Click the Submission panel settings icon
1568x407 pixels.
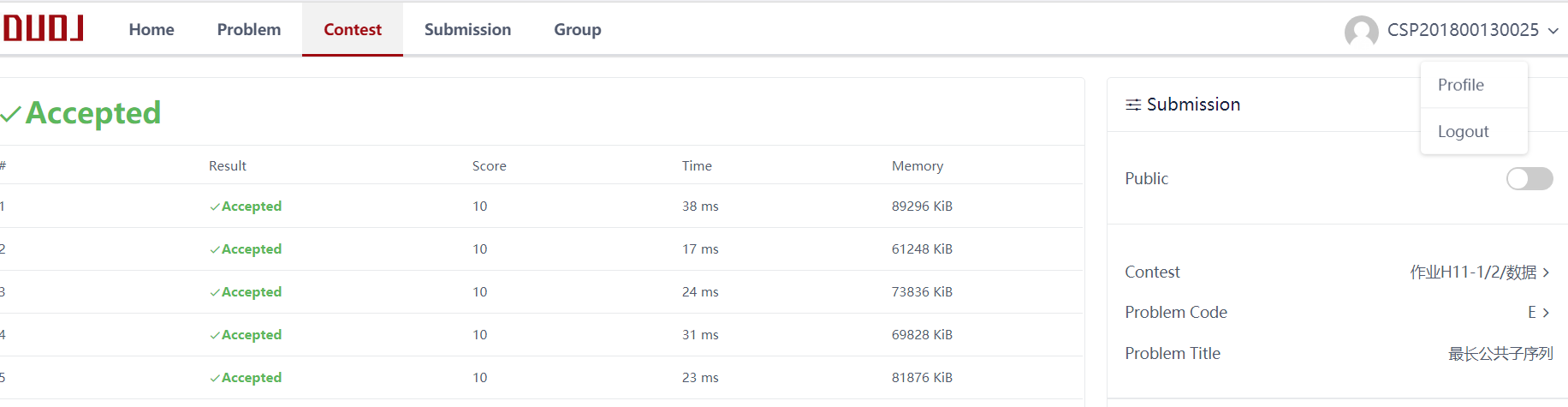pos(1133,105)
